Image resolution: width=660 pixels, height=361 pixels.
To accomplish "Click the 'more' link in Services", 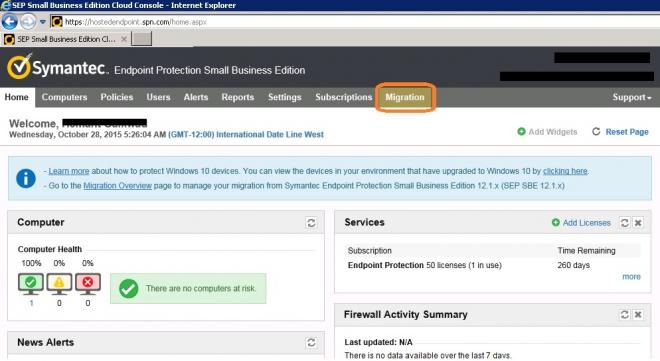I will (631, 277).
